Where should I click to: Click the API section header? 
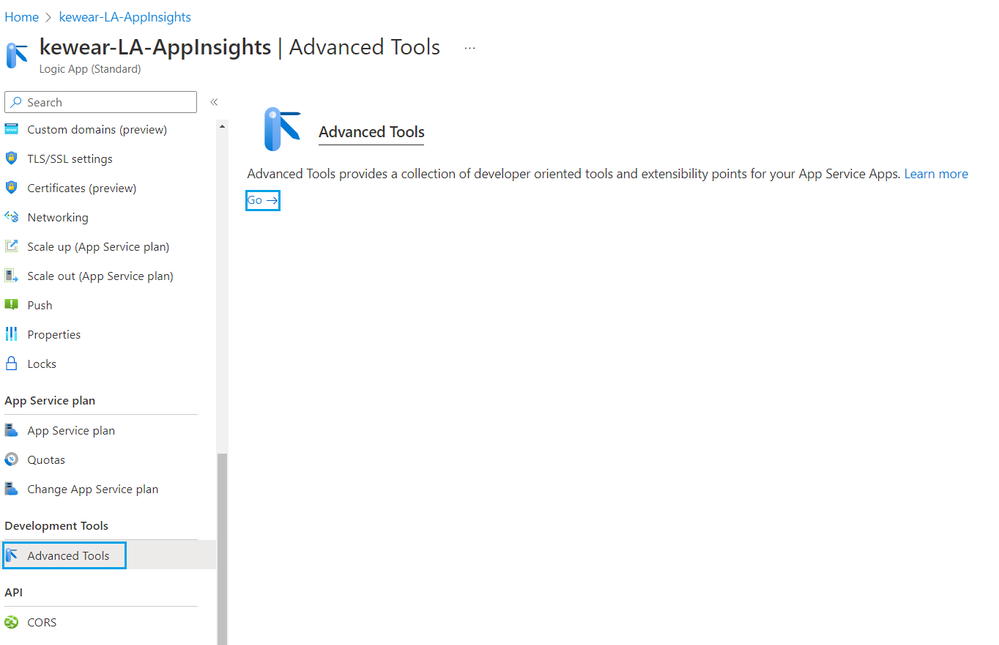(x=13, y=593)
